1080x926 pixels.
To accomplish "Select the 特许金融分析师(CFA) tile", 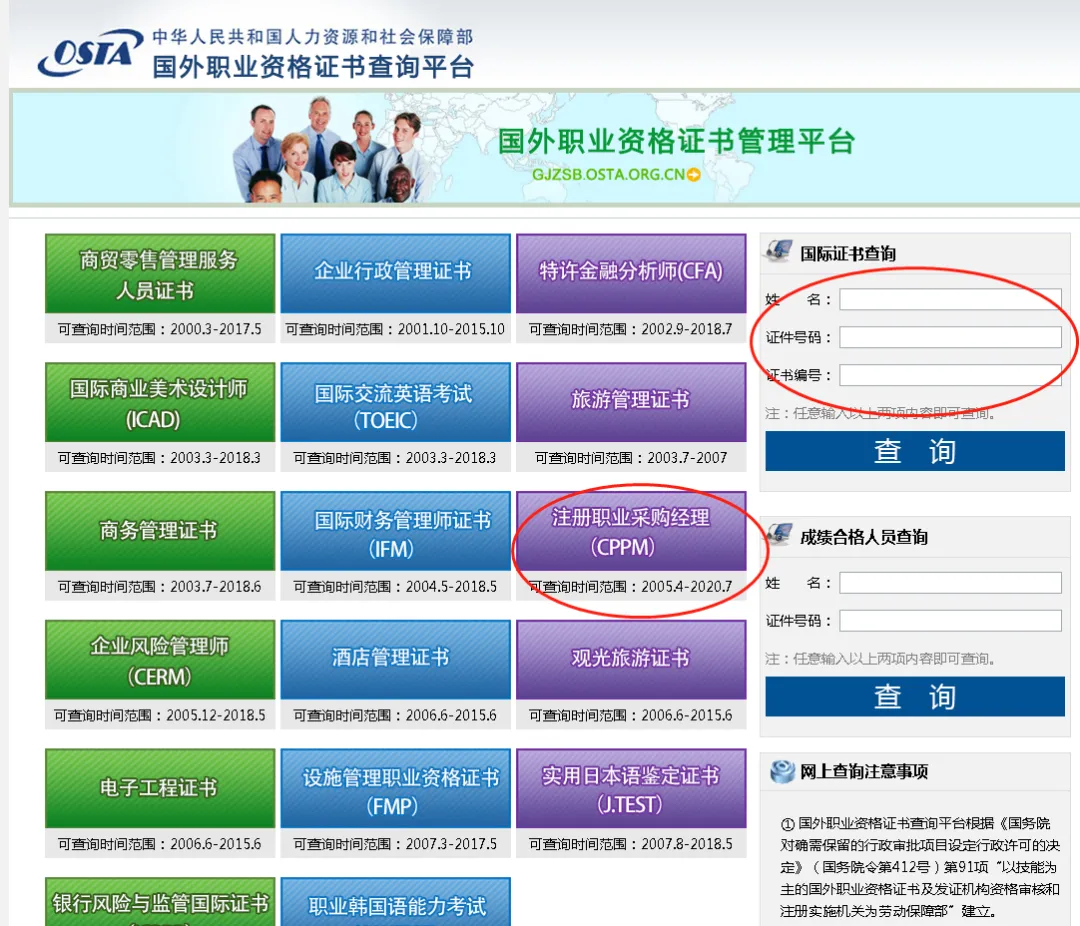I will coord(631,274).
